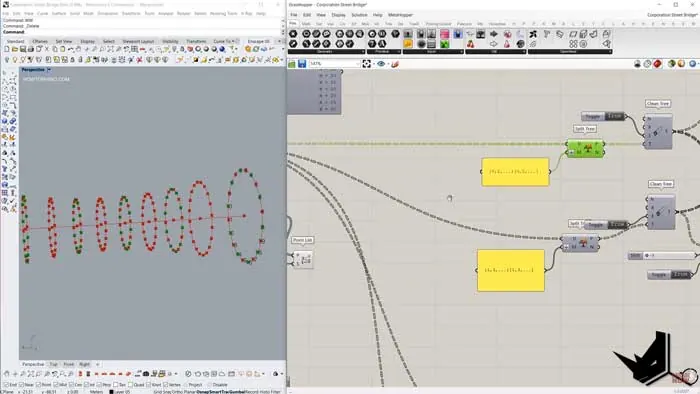Screen dimensions: 700x394
Task: Click the Meters units field in Rhino status bar
Action: 96,392
